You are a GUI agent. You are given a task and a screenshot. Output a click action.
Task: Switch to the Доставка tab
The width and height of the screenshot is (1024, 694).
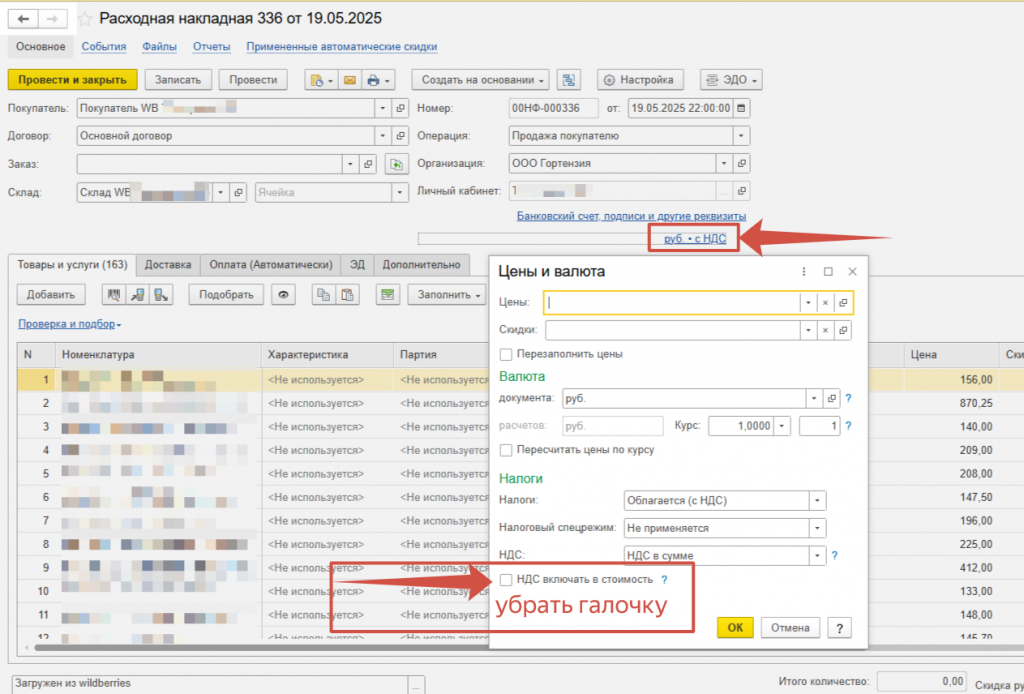pos(167,264)
